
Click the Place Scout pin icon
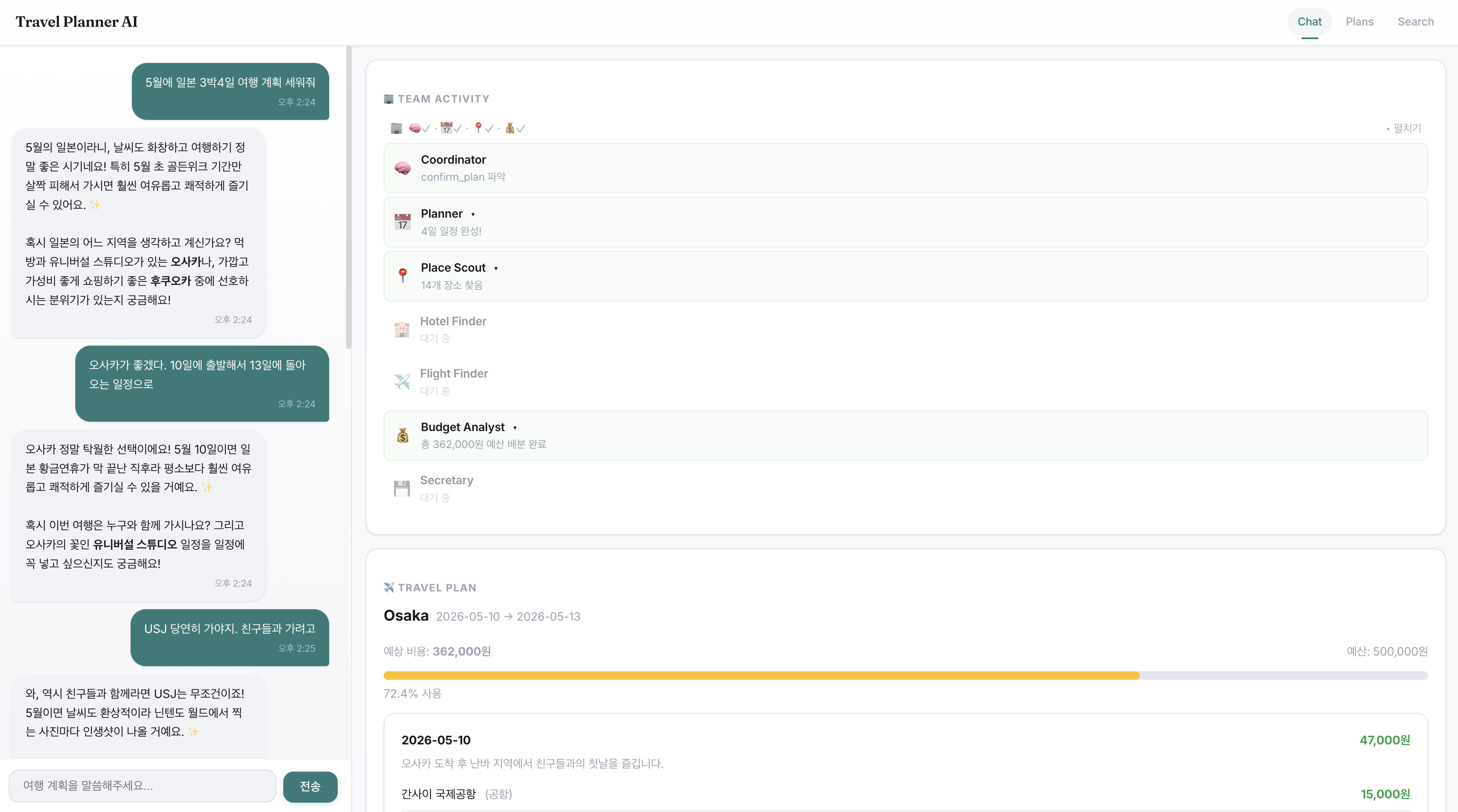coord(402,275)
